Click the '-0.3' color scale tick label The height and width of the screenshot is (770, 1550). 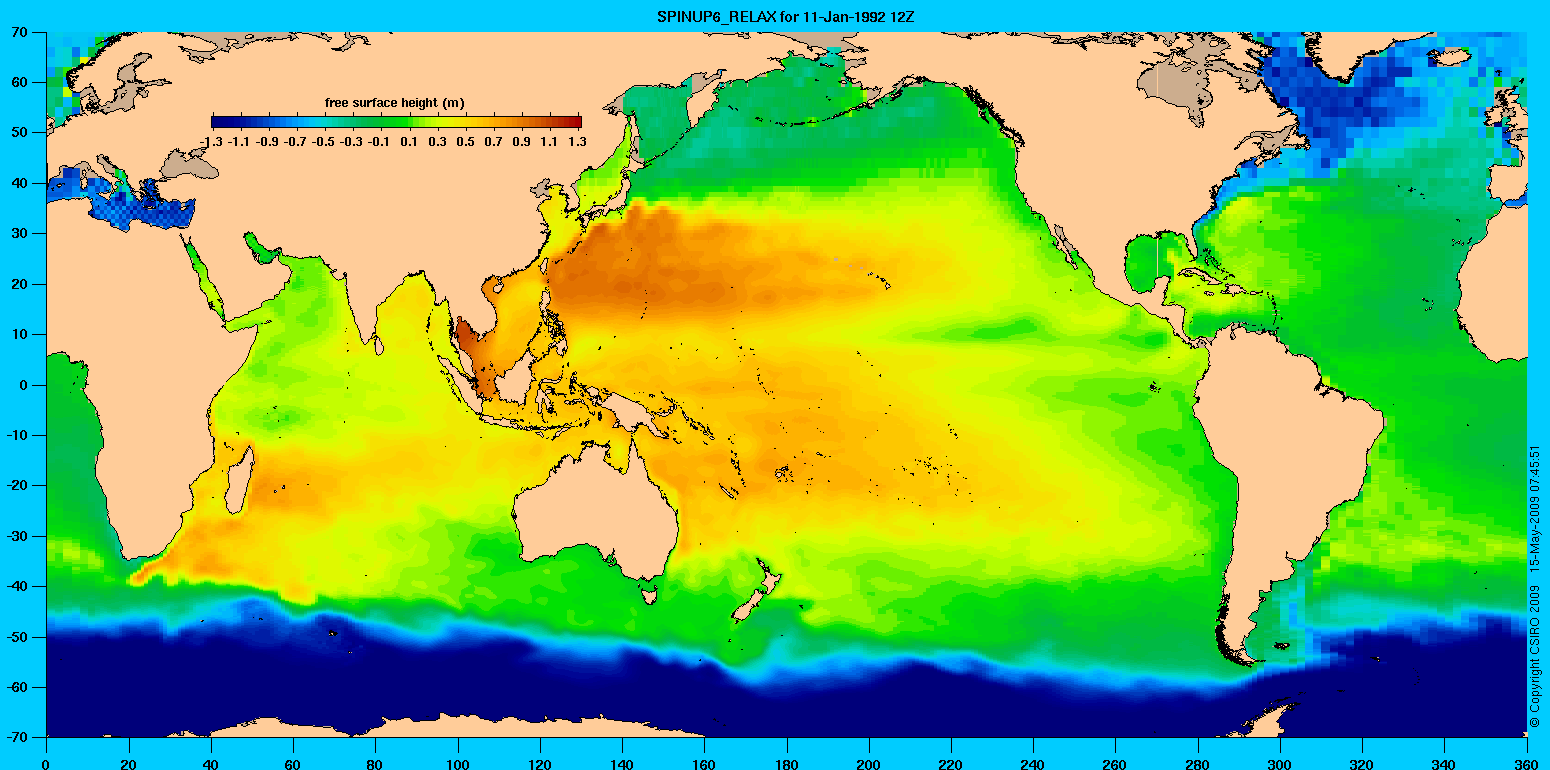pos(353,142)
